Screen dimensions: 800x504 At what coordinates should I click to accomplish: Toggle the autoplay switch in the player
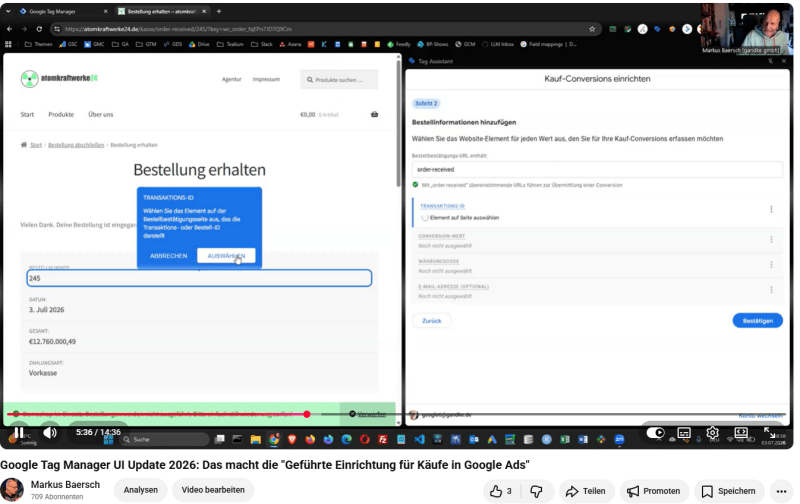pos(656,433)
